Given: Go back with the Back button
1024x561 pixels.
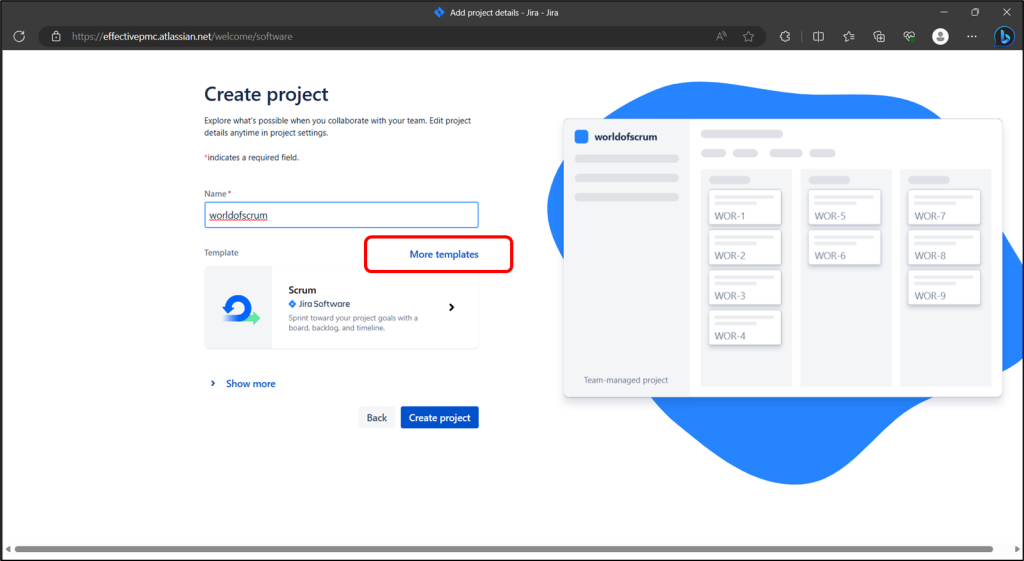Looking at the screenshot, I should [x=377, y=417].
